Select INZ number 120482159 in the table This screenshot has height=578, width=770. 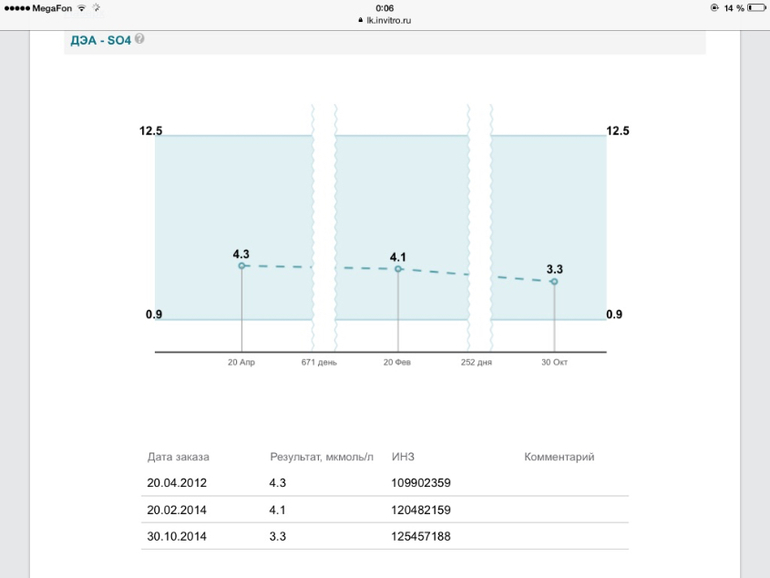click(421, 510)
